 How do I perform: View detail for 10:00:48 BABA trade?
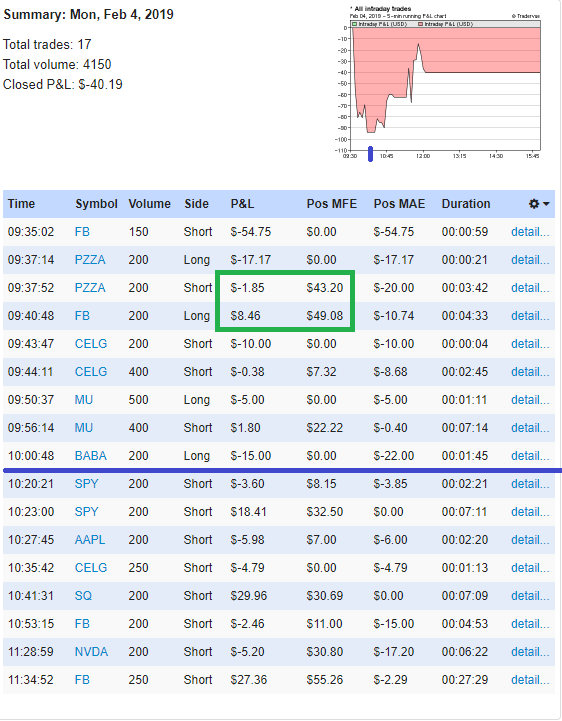point(530,456)
